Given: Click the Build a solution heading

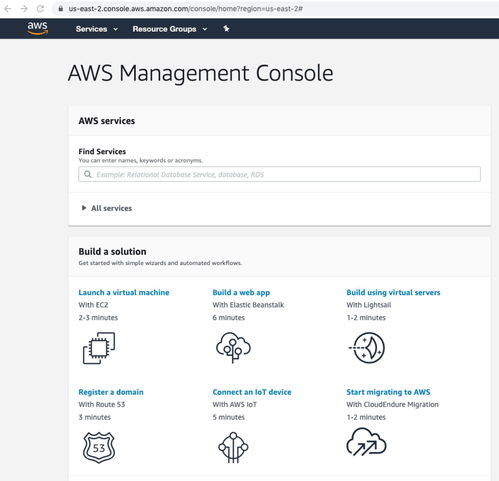Looking at the screenshot, I should tap(112, 252).
